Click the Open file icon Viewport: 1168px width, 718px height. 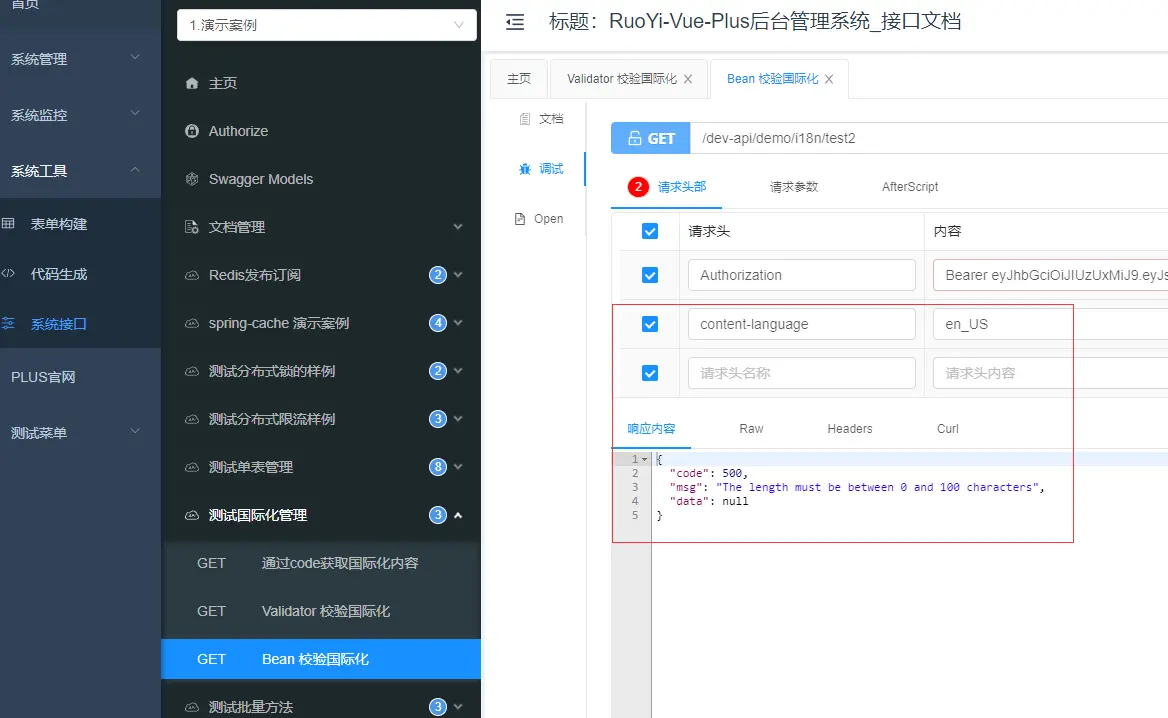click(x=520, y=219)
